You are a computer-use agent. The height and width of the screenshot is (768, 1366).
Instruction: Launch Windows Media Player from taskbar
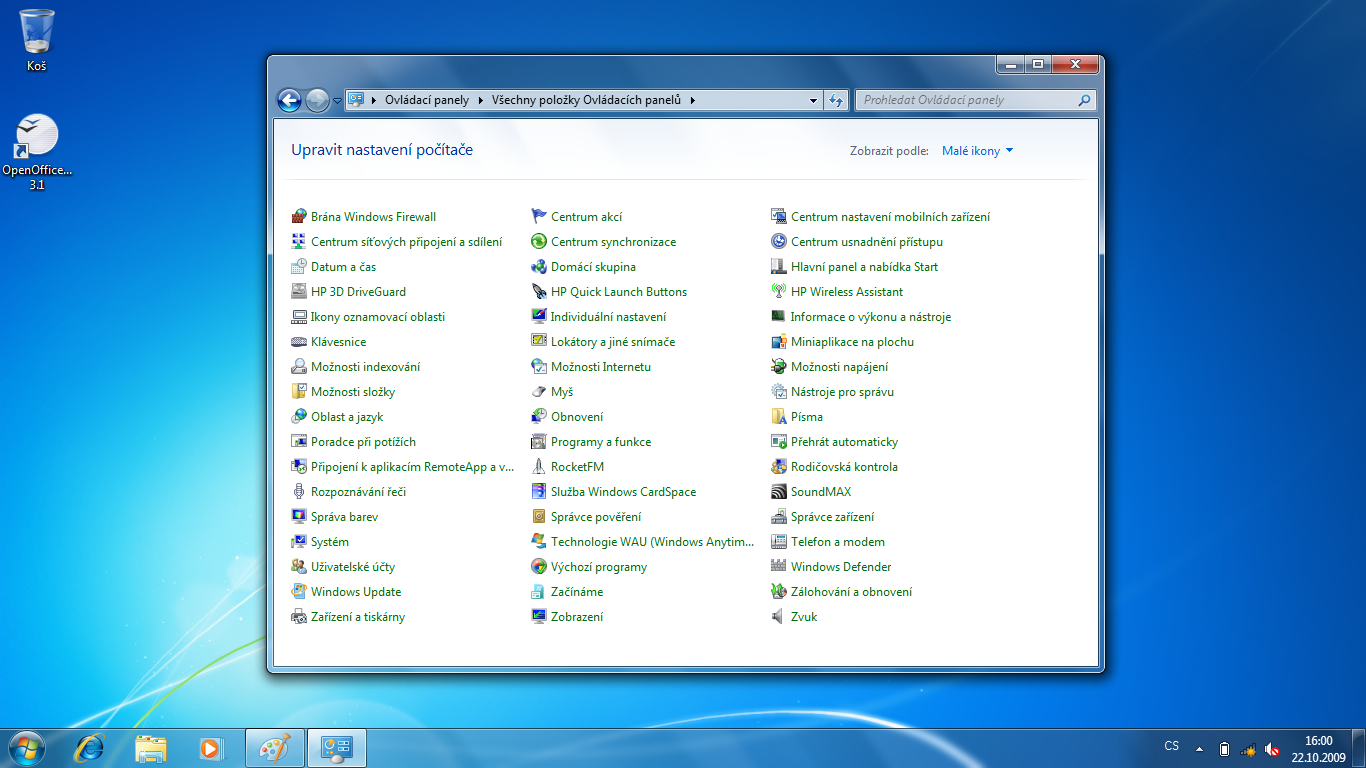point(211,748)
